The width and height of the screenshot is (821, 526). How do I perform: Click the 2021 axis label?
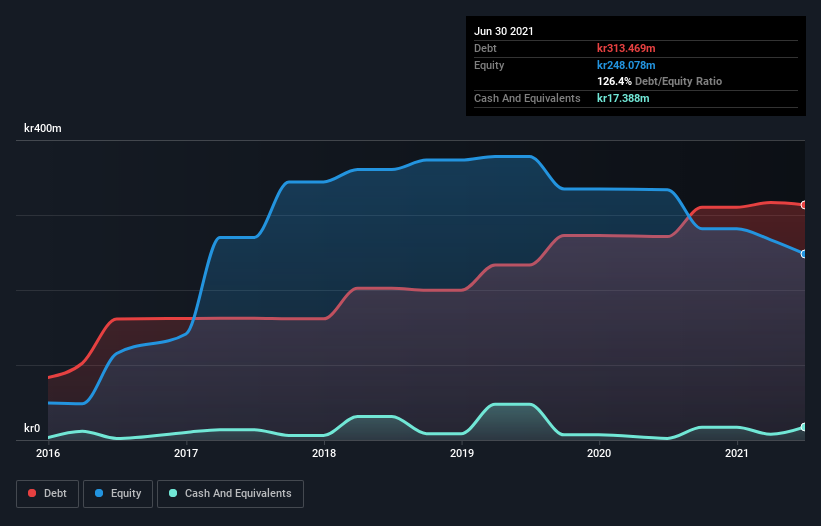737,453
